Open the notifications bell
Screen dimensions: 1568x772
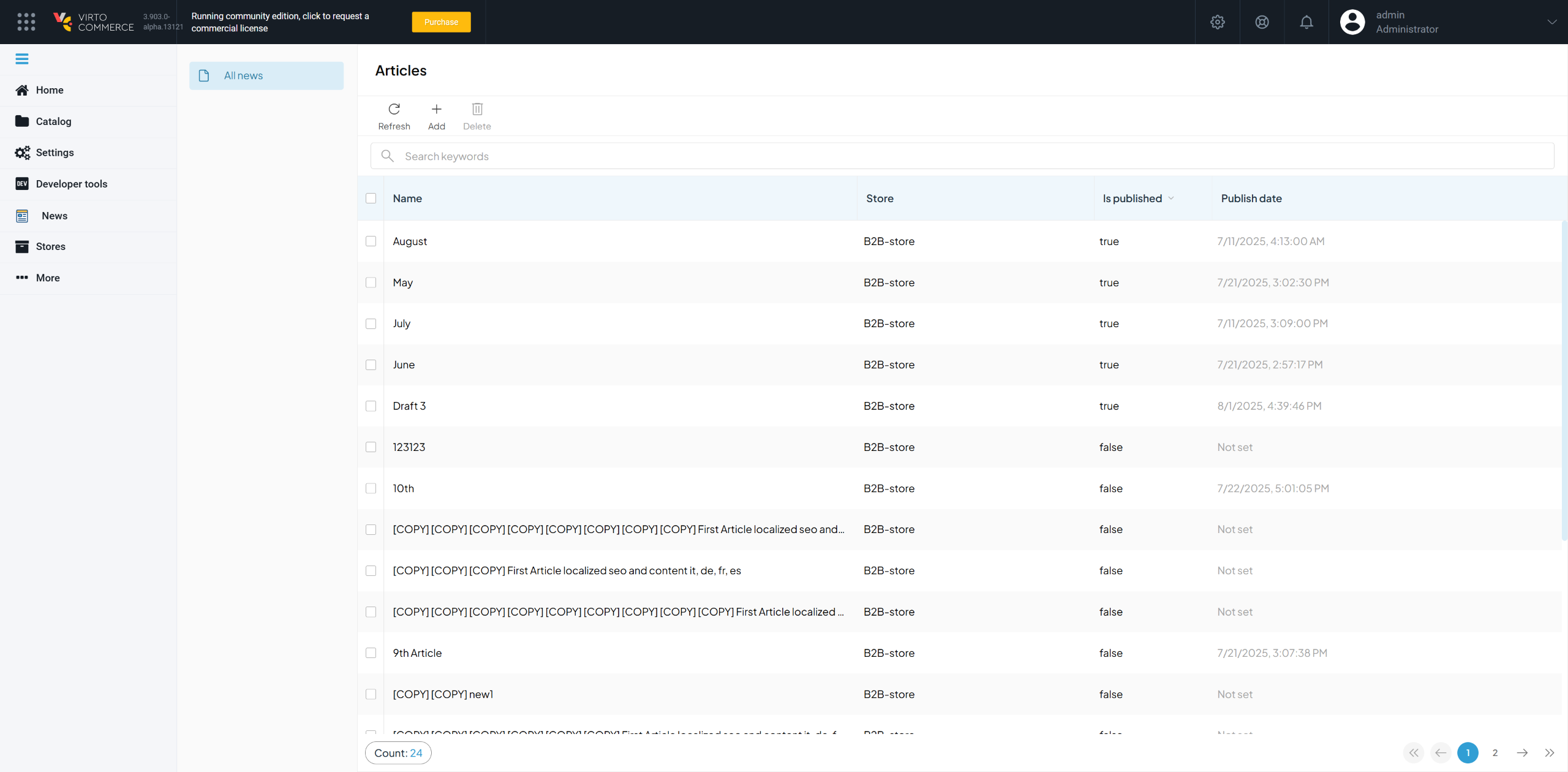click(x=1306, y=22)
